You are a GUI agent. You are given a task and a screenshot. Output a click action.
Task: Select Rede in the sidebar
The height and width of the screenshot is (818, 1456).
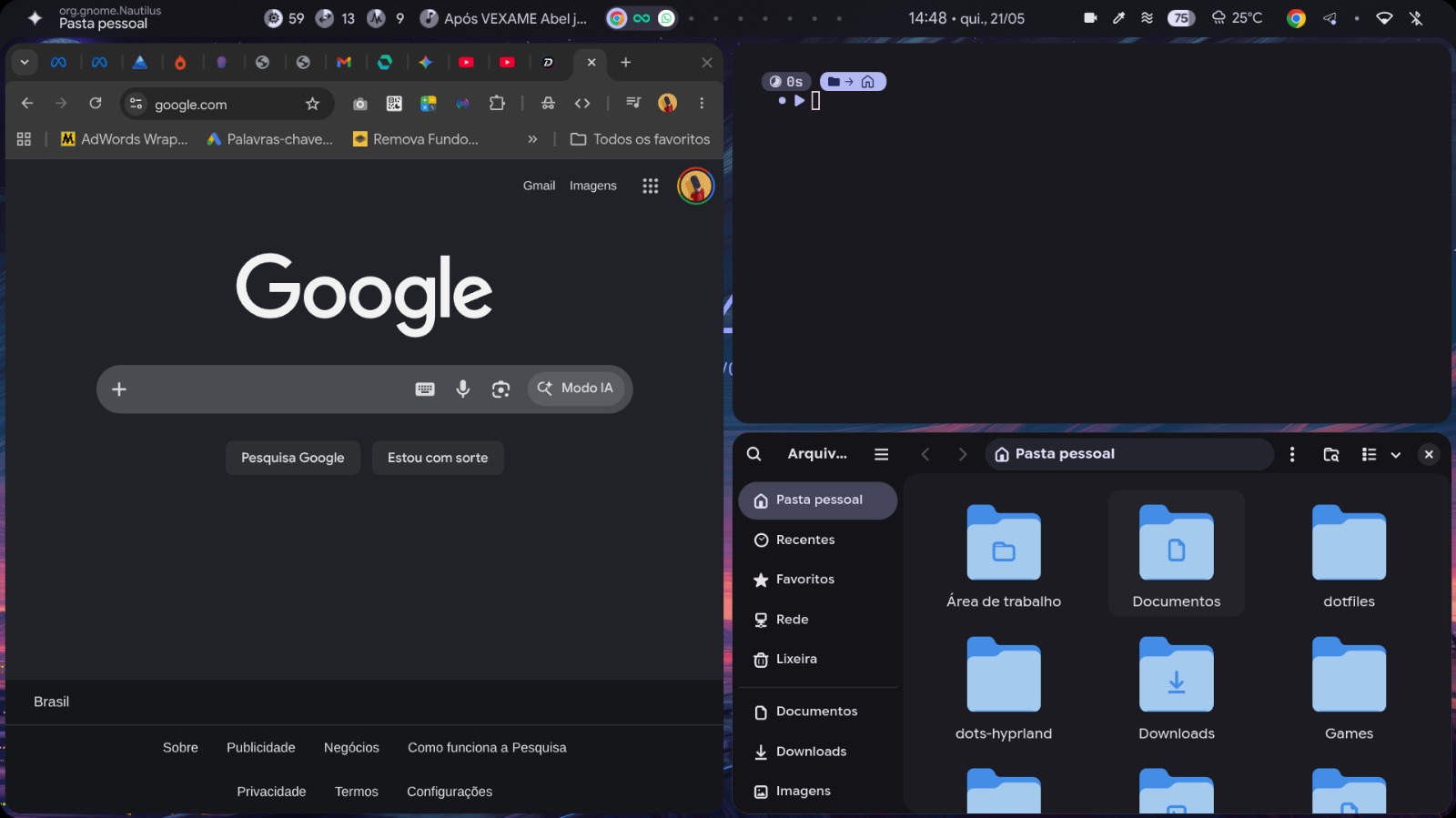818,620
